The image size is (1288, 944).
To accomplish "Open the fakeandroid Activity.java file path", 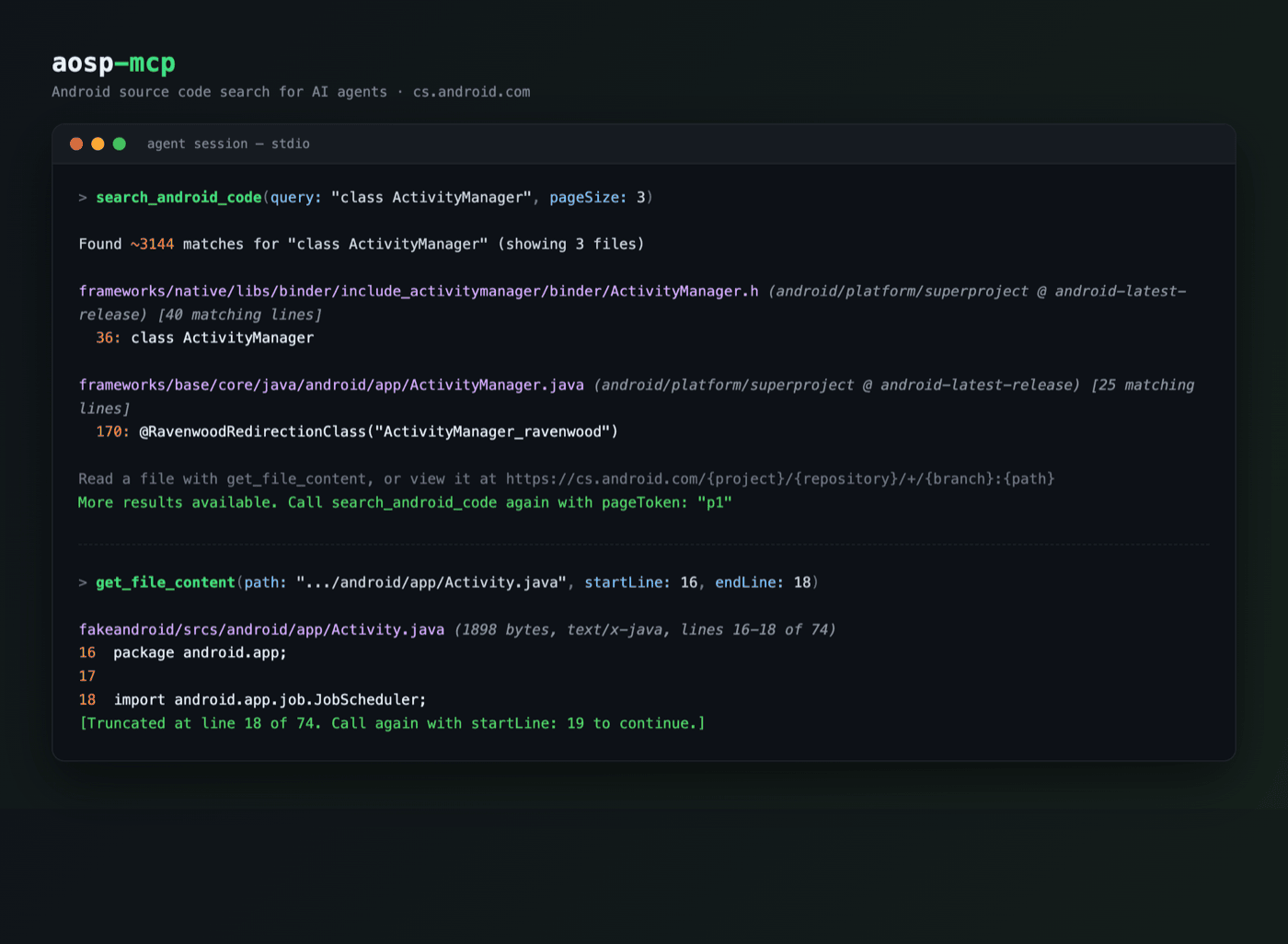I will (x=261, y=630).
